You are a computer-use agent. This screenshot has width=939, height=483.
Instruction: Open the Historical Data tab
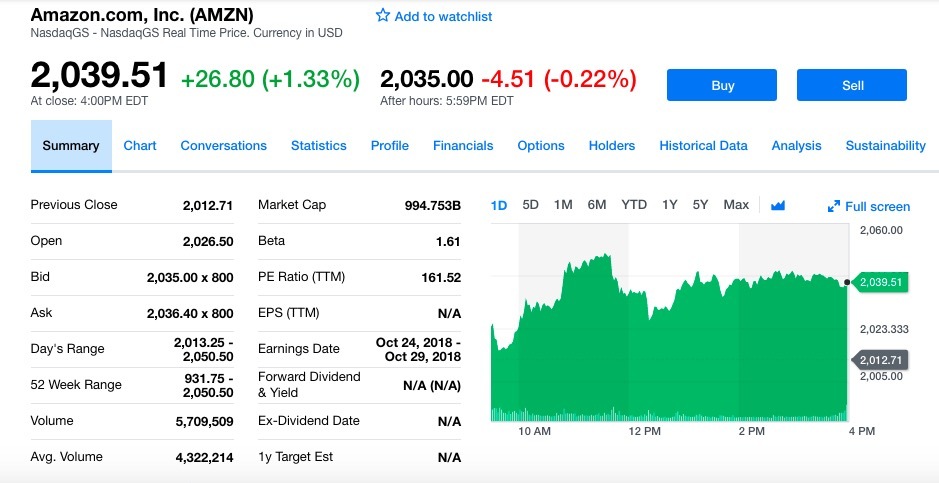click(x=703, y=146)
